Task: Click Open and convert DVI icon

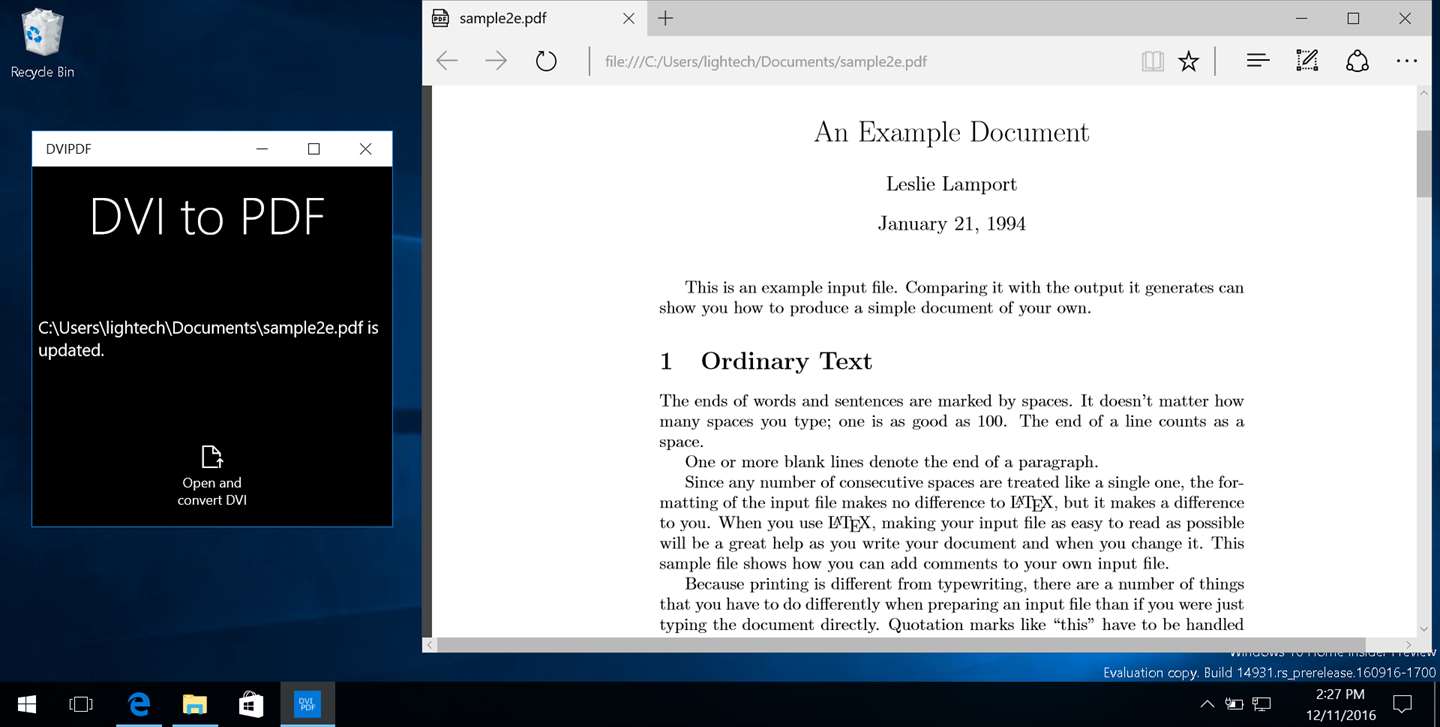Action: tap(212, 457)
